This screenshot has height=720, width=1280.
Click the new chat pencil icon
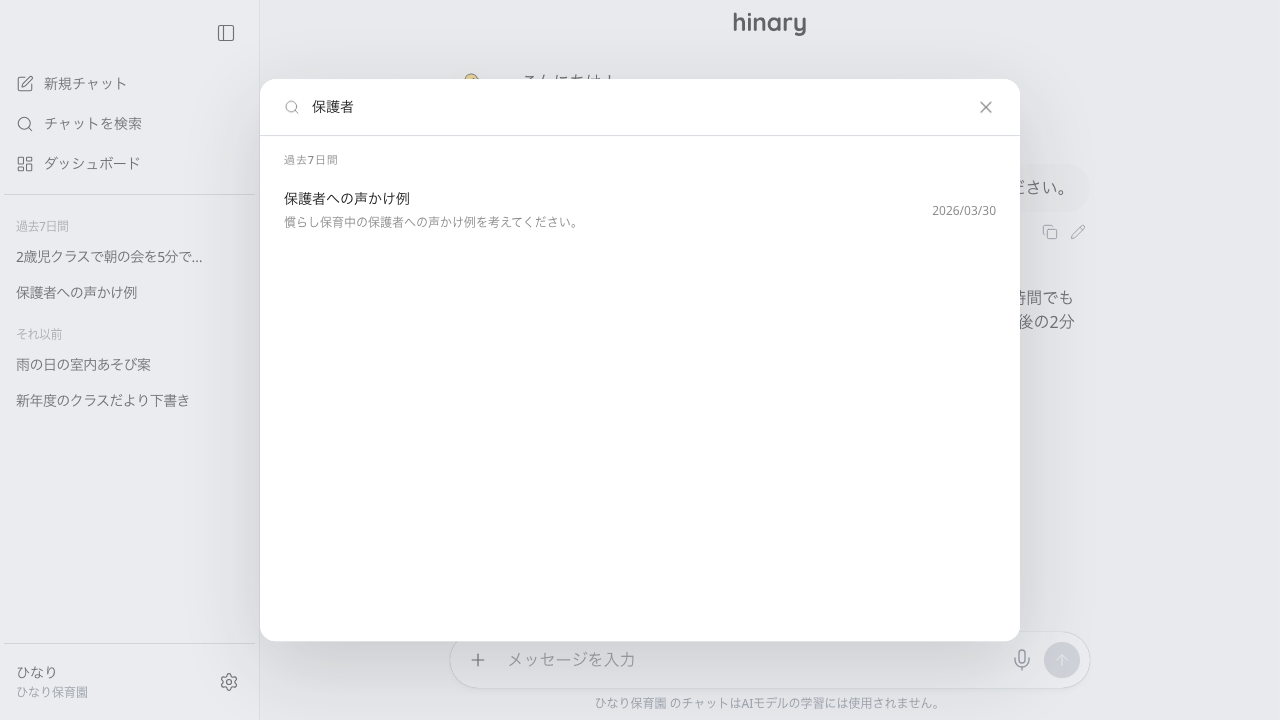pyautogui.click(x=25, y=83)
